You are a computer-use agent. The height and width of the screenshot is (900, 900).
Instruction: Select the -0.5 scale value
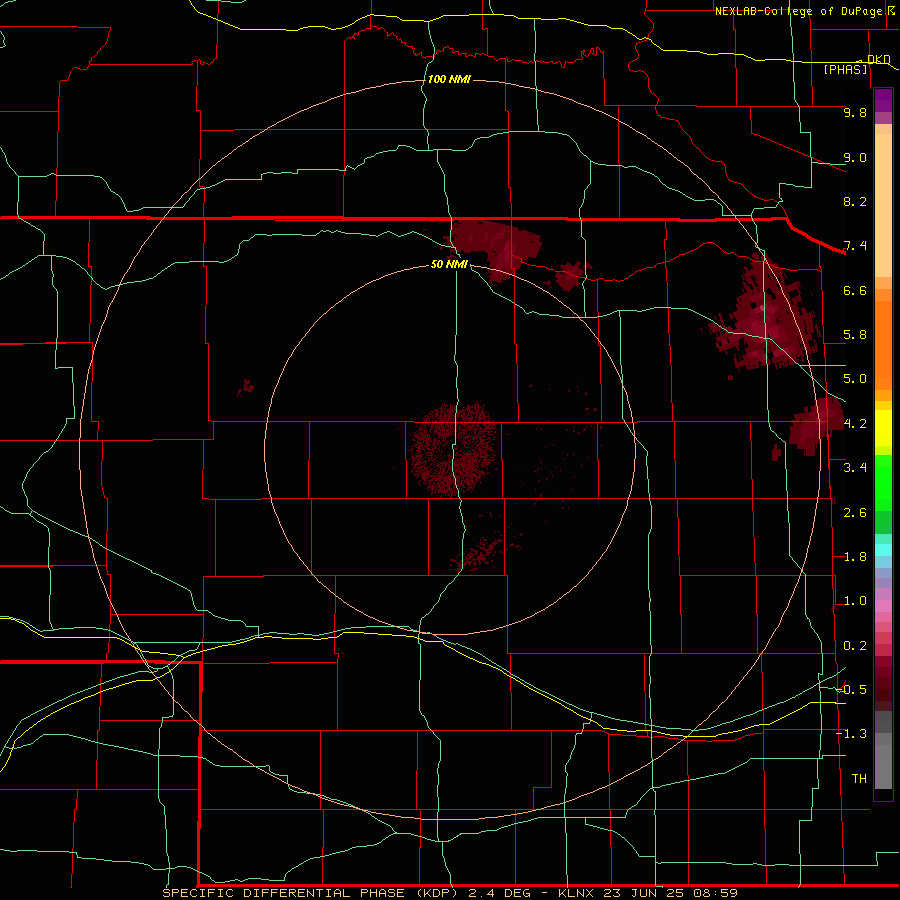click(x=852, y=689)
